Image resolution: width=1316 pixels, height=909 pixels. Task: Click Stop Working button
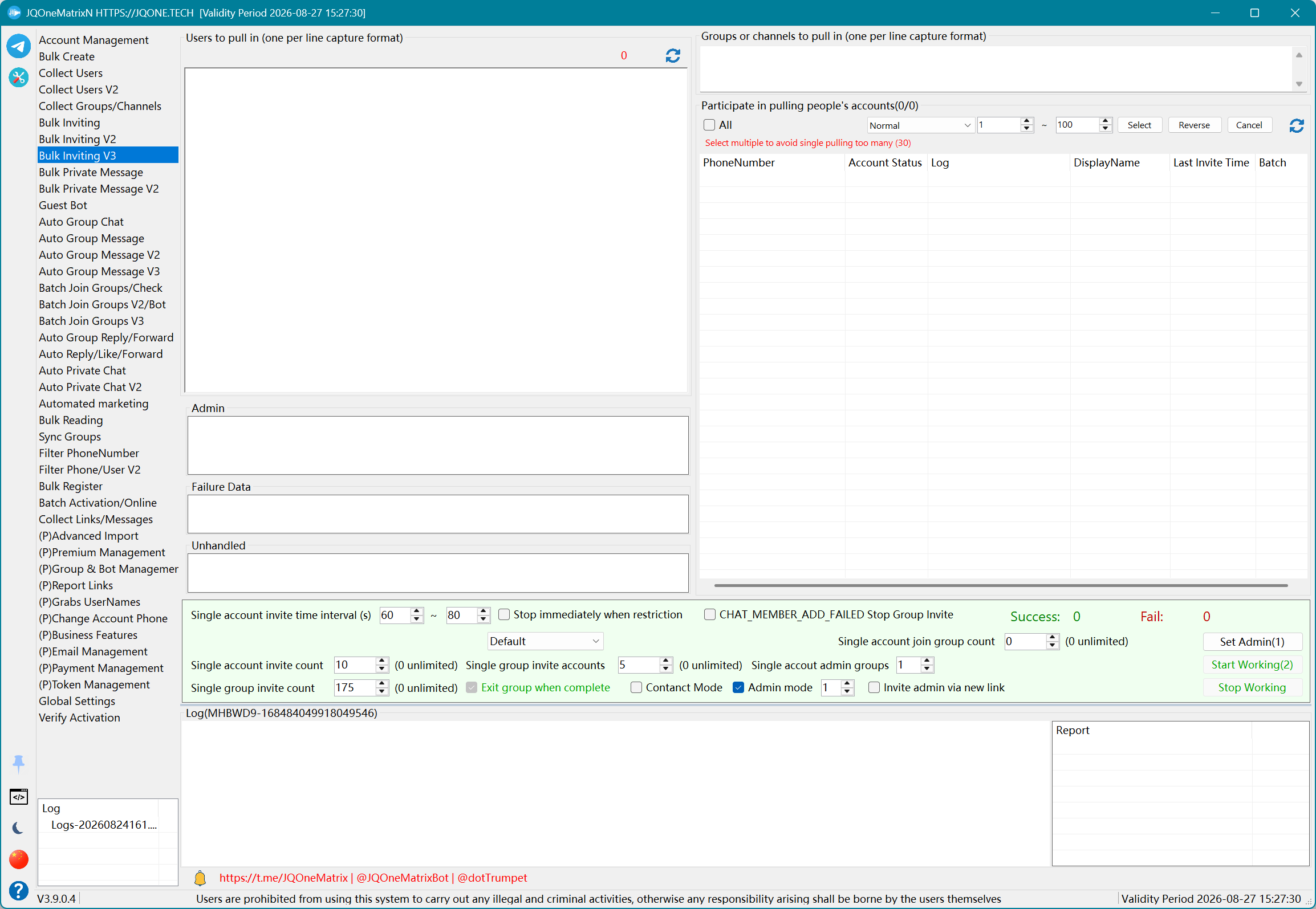point(1252,688)
